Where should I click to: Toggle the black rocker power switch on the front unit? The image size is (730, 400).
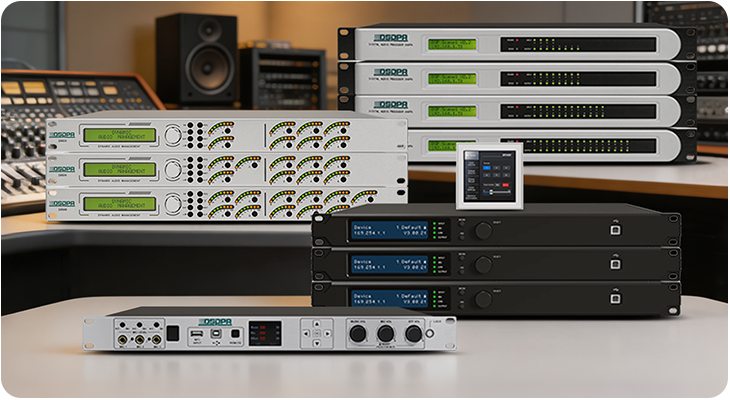173,333
